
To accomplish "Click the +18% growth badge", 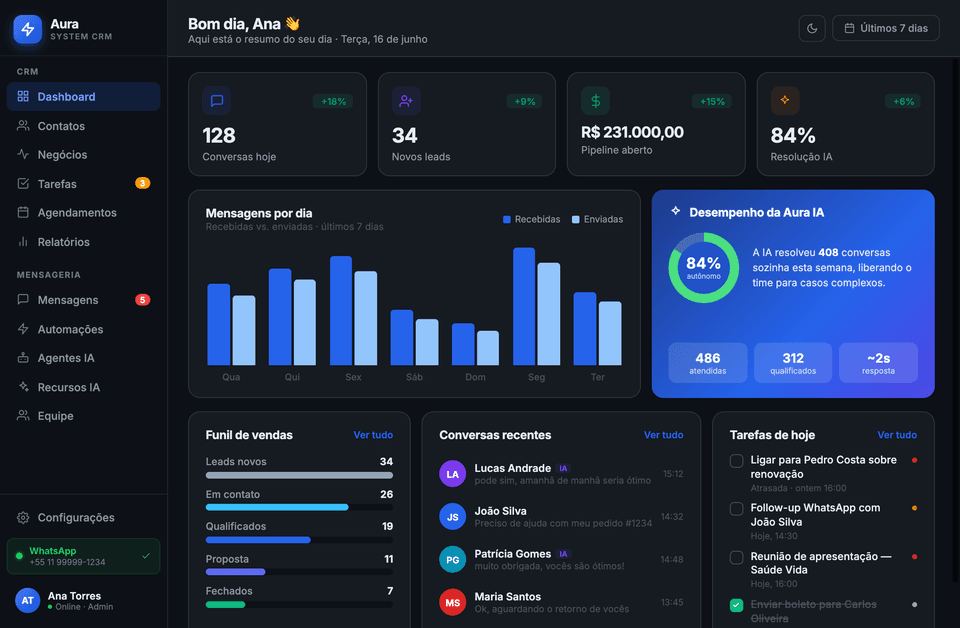I will (333, 102).
